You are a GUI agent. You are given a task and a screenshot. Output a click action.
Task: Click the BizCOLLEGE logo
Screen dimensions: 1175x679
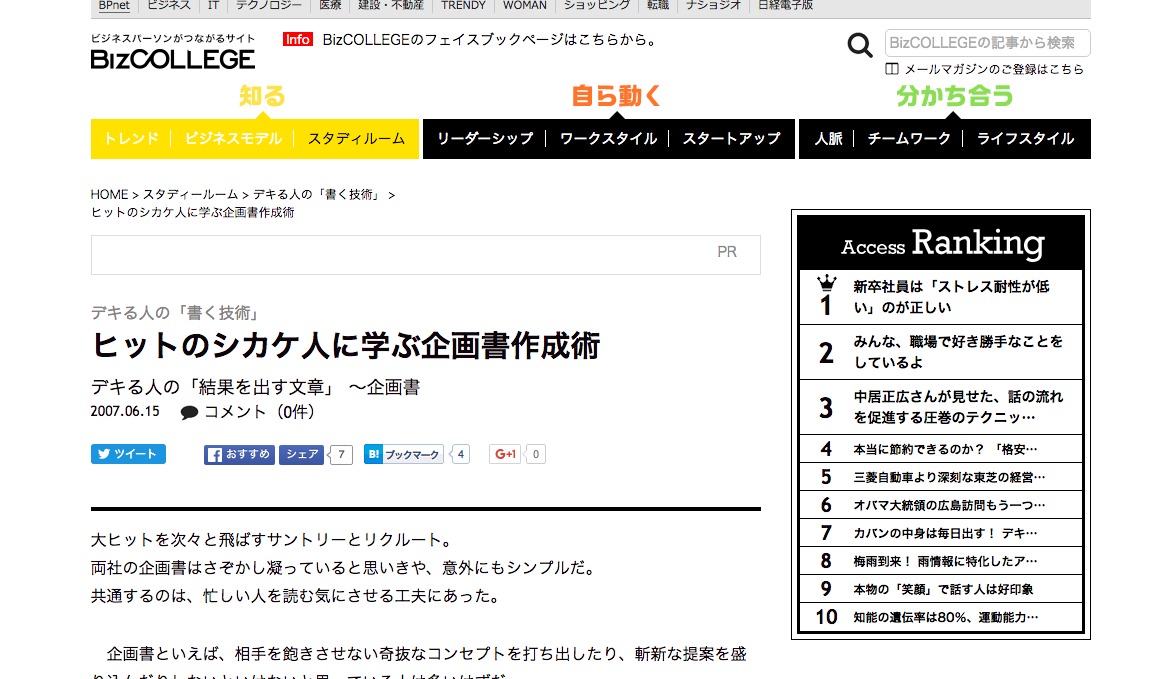click(172, 58)
